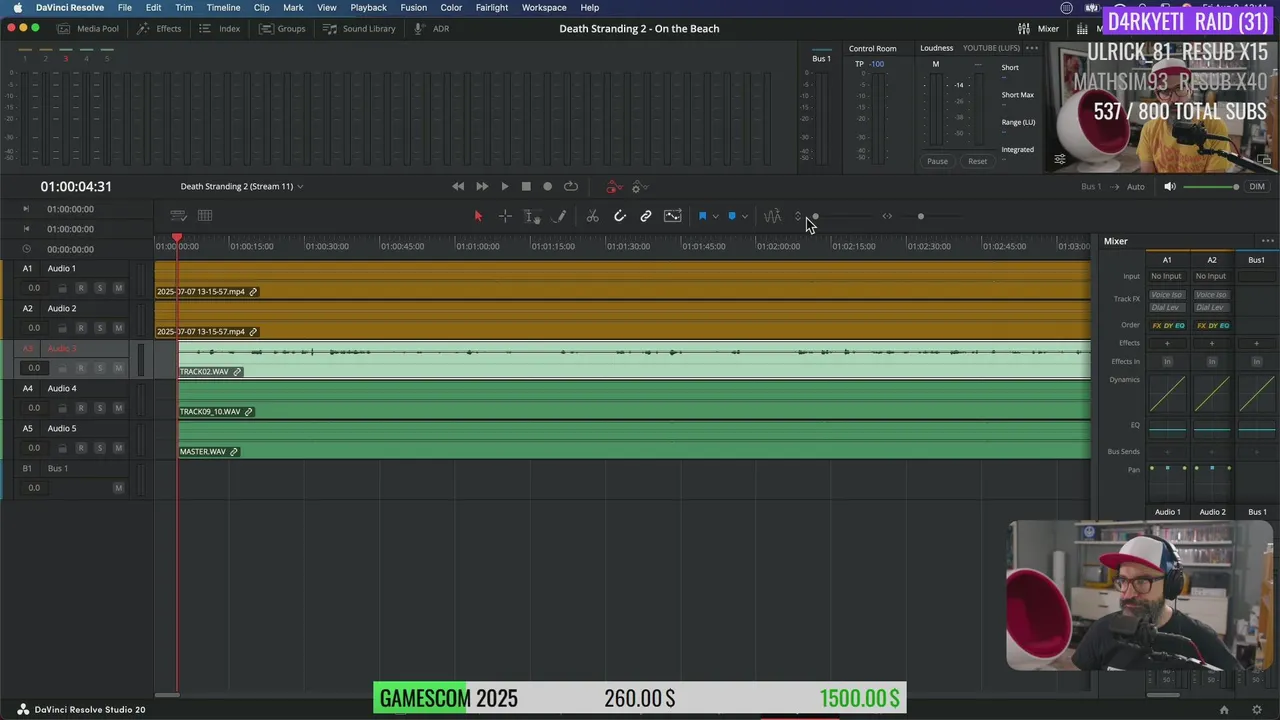Open Mixer panel three-dot options
Viewport: 1280px width, 720px height.
click(1267, 241)
